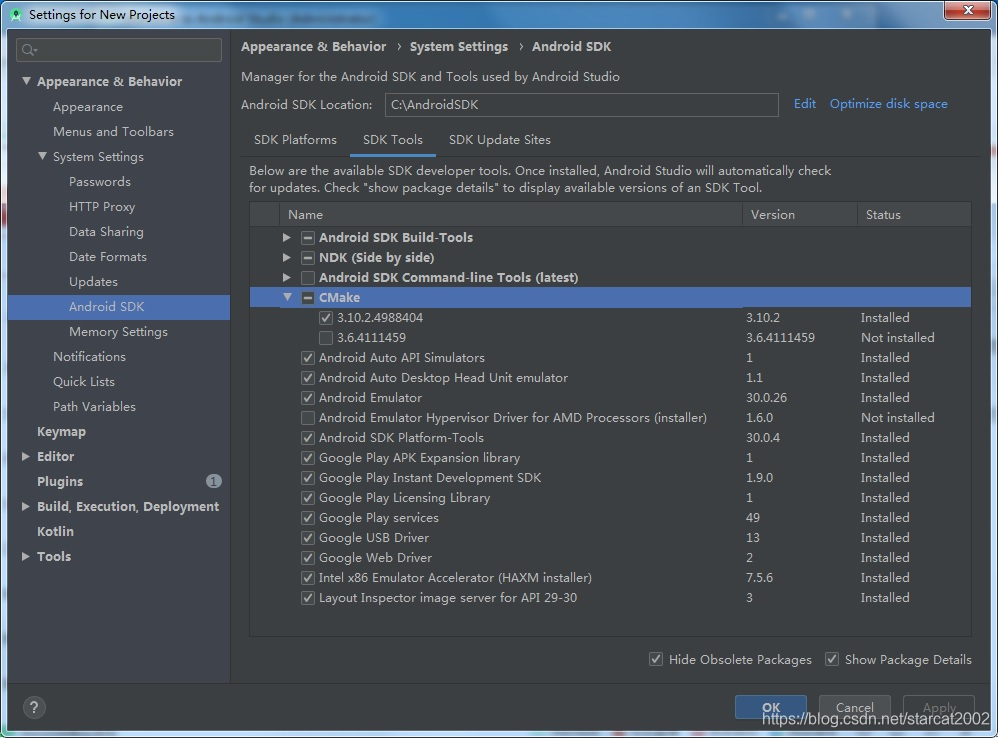Expand the Editor section
Image resolution: width=1000 pixels, height=738 pixels.
[26, 456]
